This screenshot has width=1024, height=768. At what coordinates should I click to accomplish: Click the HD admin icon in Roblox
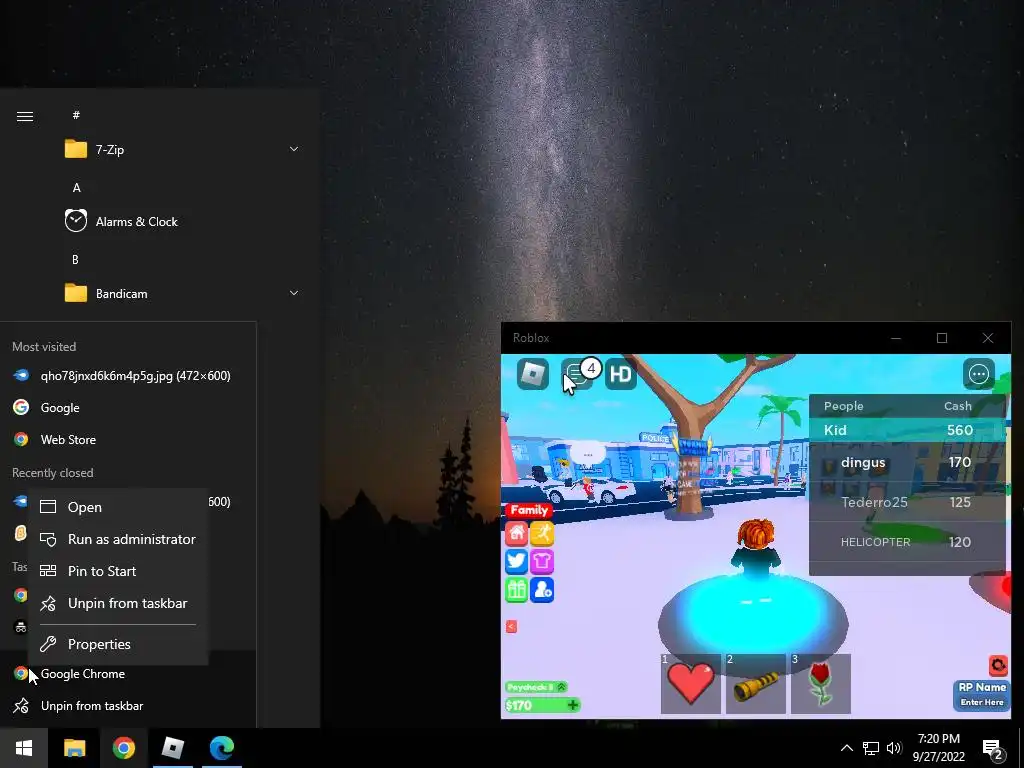pos(620,375)
